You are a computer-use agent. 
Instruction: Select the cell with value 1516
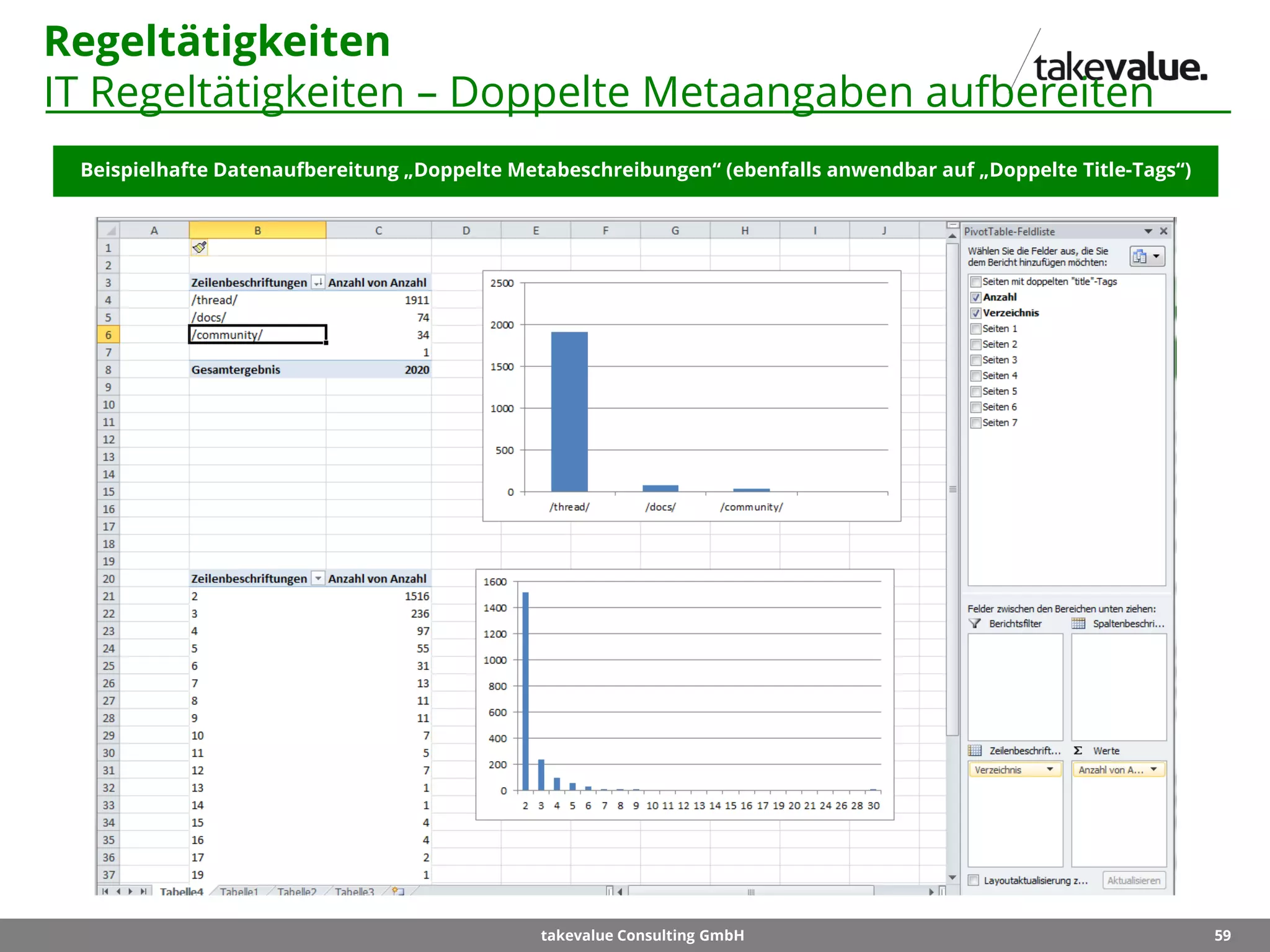tap(379, 596)
